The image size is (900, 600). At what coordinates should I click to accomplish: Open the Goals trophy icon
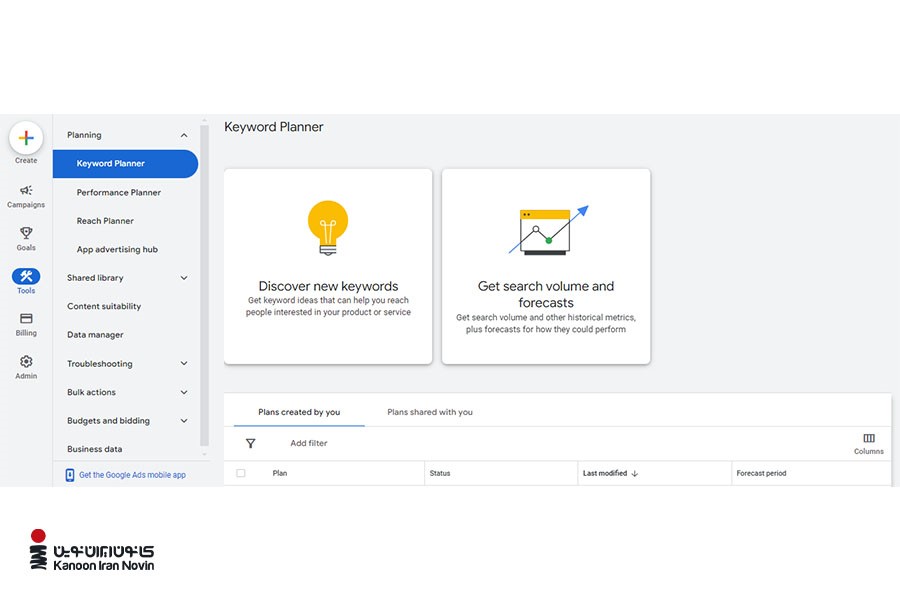click(26, 233)
